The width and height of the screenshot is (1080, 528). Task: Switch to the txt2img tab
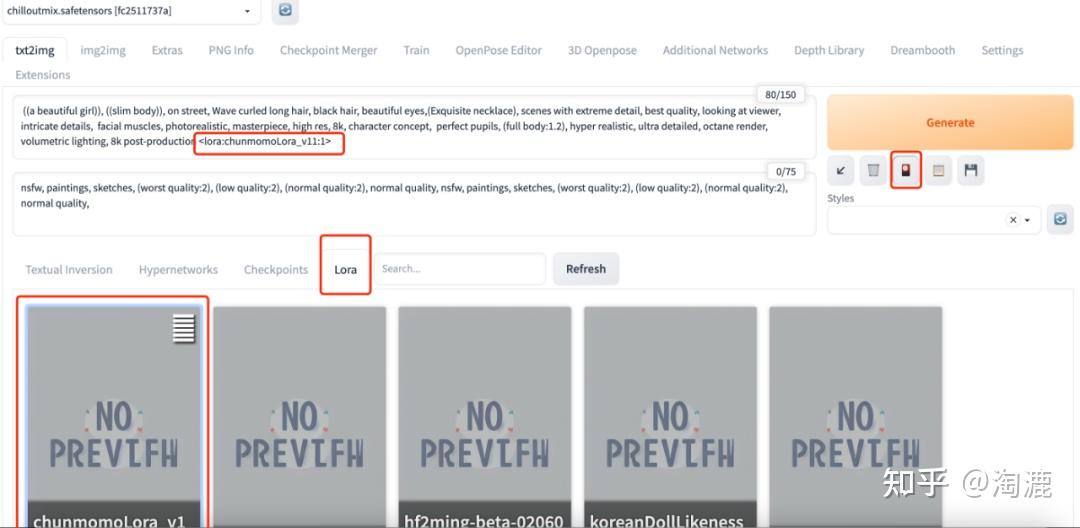[34, 50]
